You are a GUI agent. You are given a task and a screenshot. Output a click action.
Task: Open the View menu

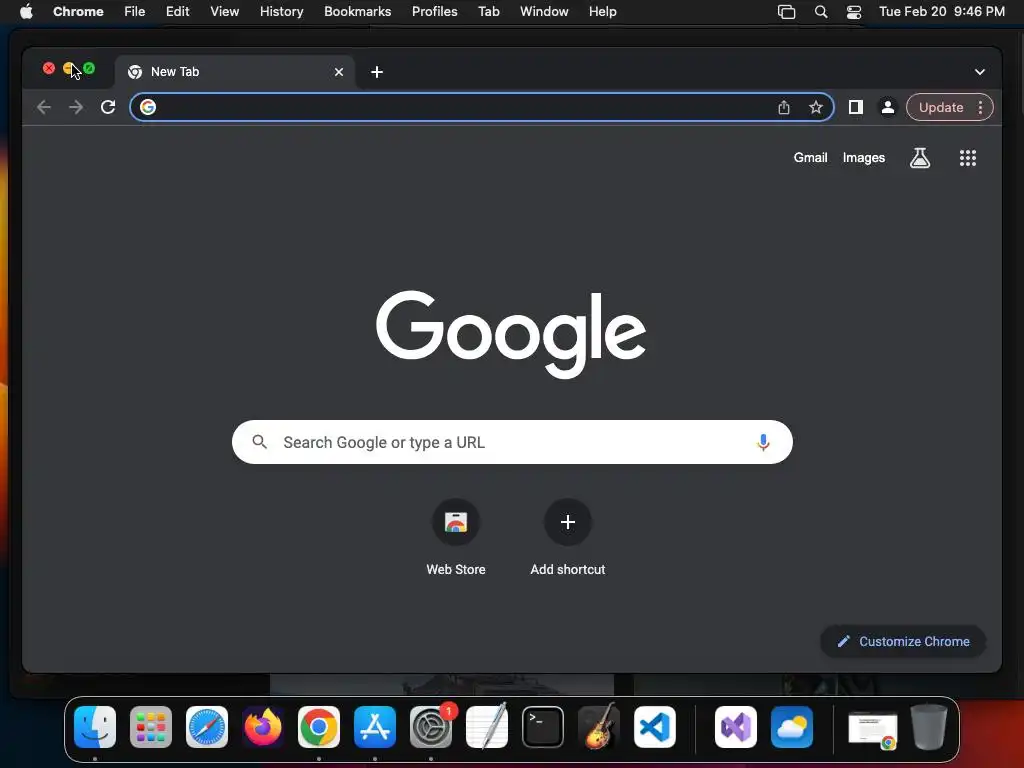tap(225, 12)
